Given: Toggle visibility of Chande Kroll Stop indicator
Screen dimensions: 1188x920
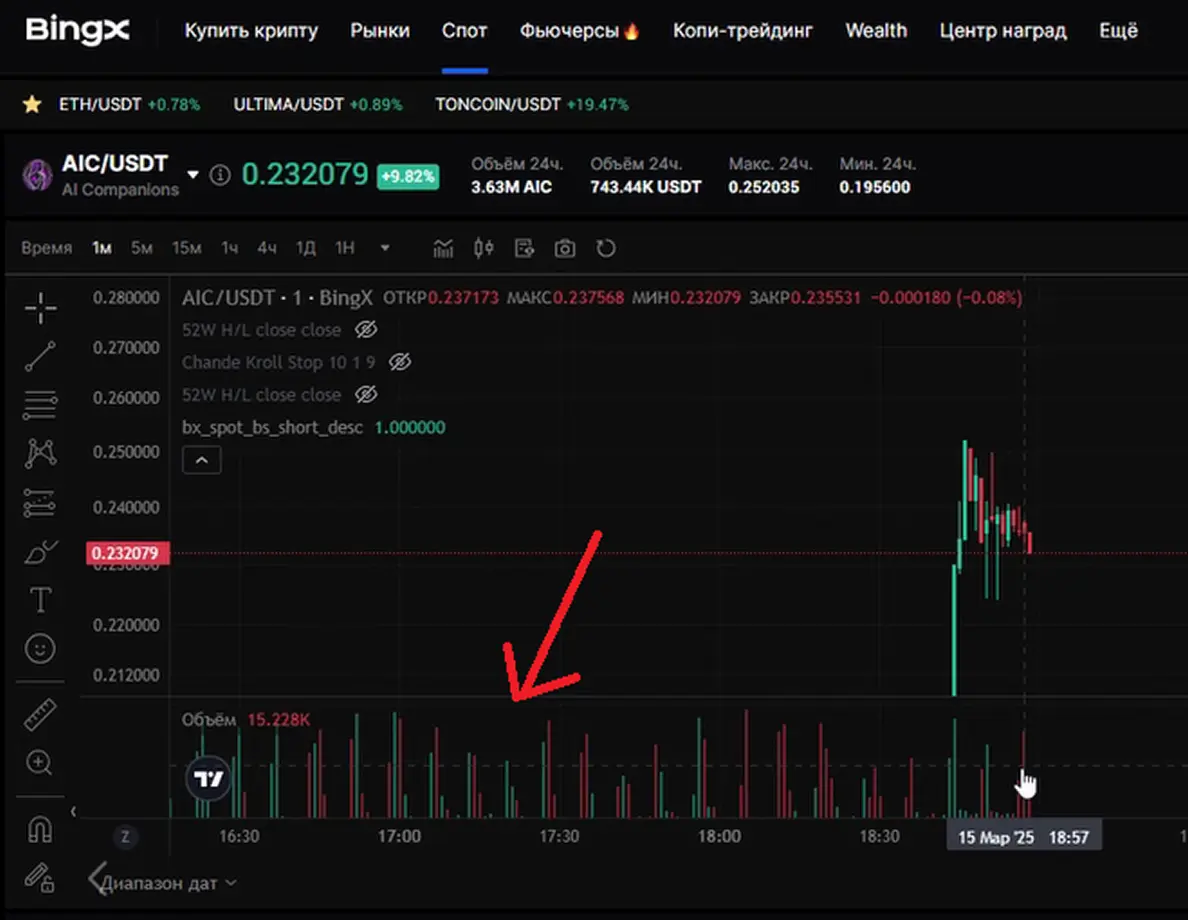Looking at the screenshot, I should (400, 362).
